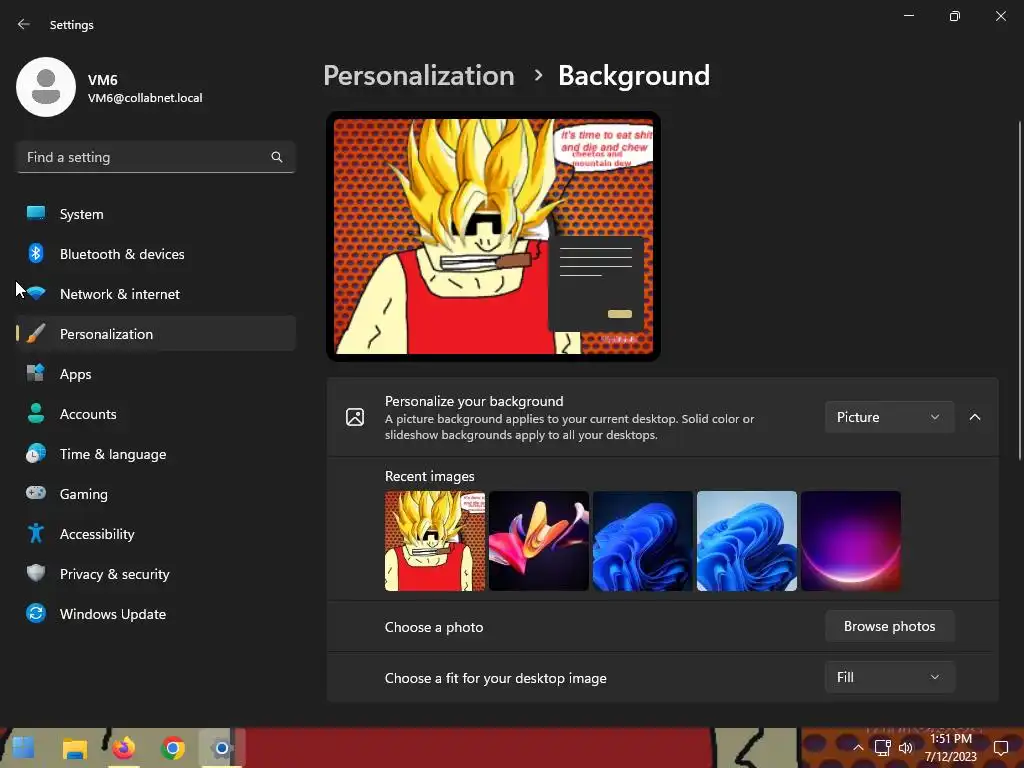Click the network tray icon
This screenshot has height=768, width=1024.
coord(882,748)
